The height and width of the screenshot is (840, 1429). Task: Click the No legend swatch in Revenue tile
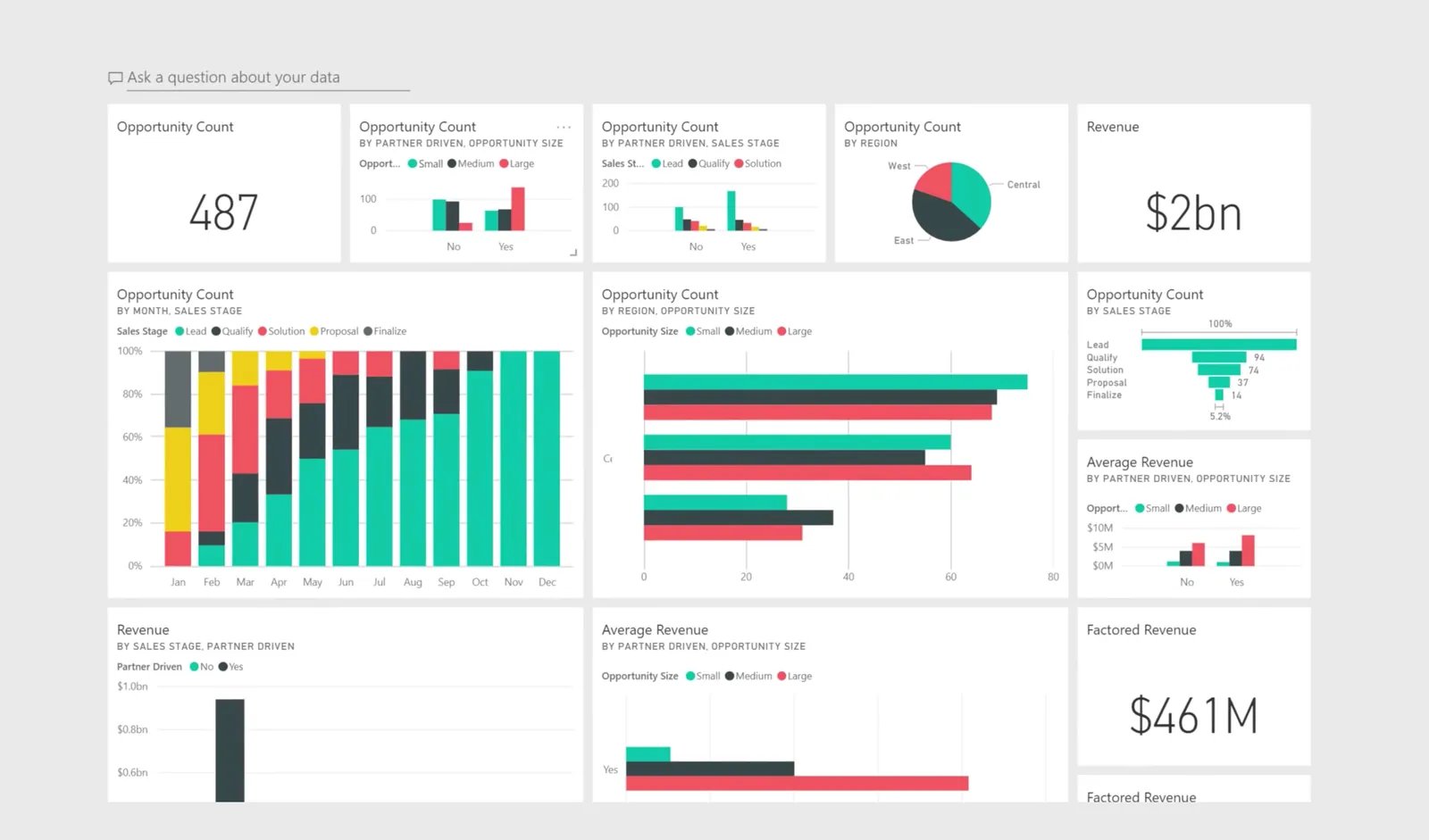pos(194,667)
